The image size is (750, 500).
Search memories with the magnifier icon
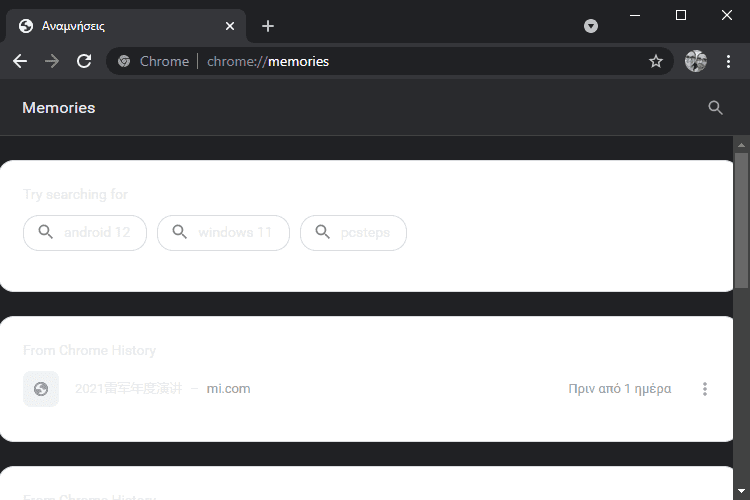coord(715,108)
